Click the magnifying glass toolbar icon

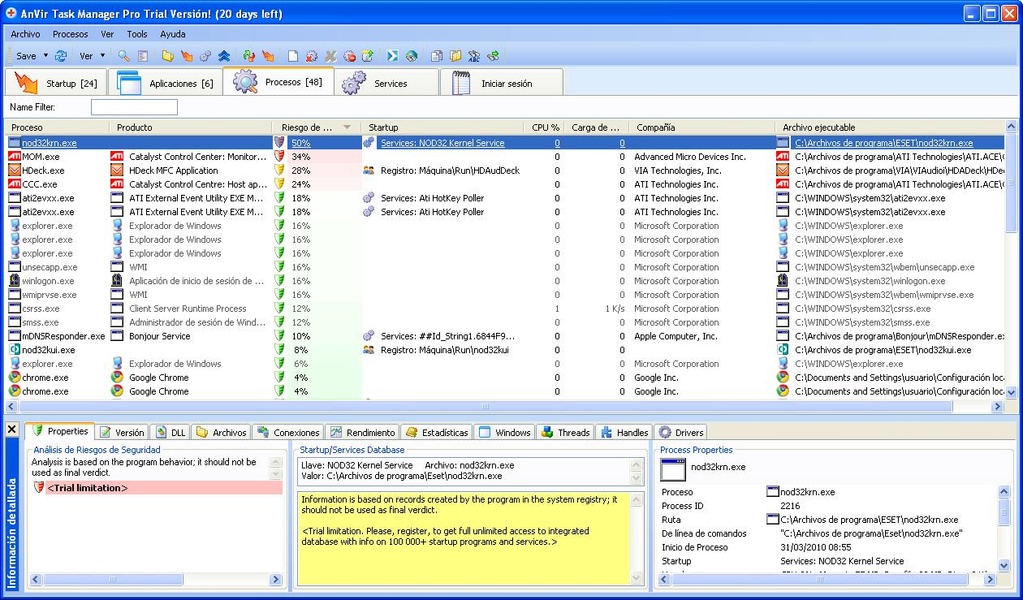[x=124, y=56]
